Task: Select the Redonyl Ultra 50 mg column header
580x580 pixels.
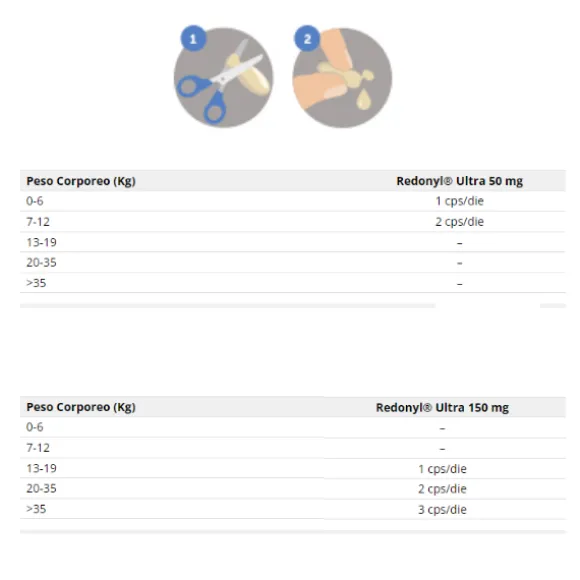Action: pos(459,181)
